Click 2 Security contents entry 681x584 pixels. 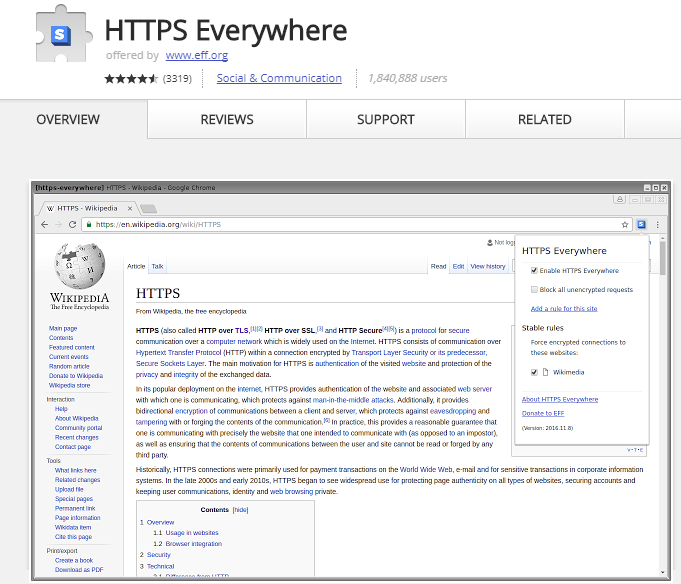point(155,555)
